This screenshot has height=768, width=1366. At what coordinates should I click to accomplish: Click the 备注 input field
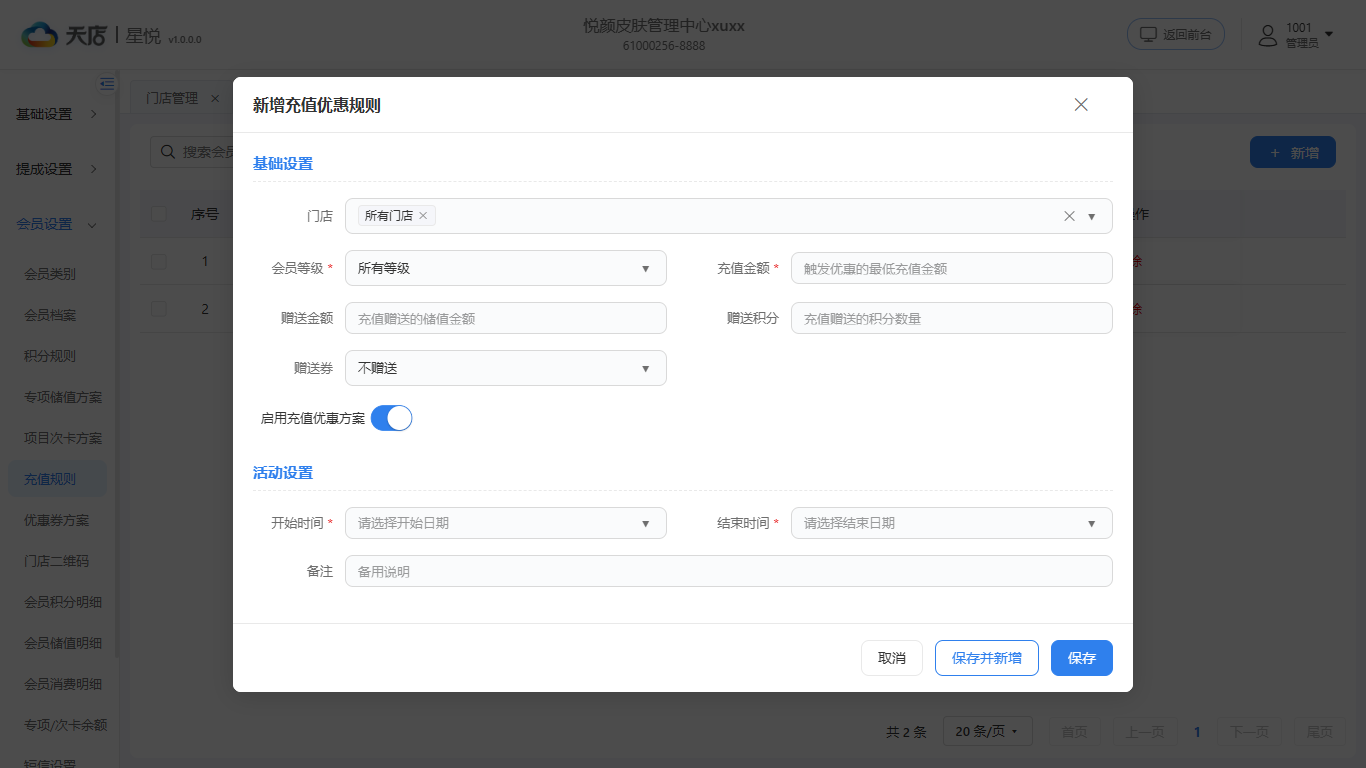click(728, 571)
